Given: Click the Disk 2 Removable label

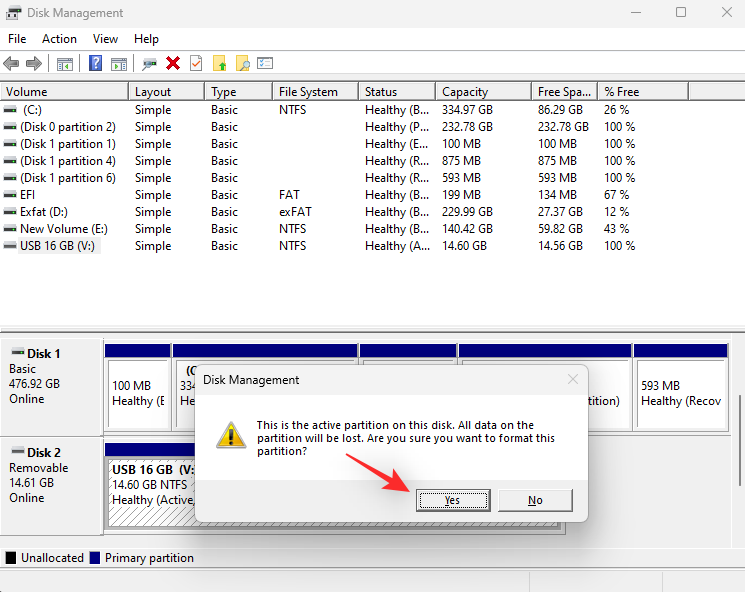Looking at the screenshot, I should click(x=38, y=468).
